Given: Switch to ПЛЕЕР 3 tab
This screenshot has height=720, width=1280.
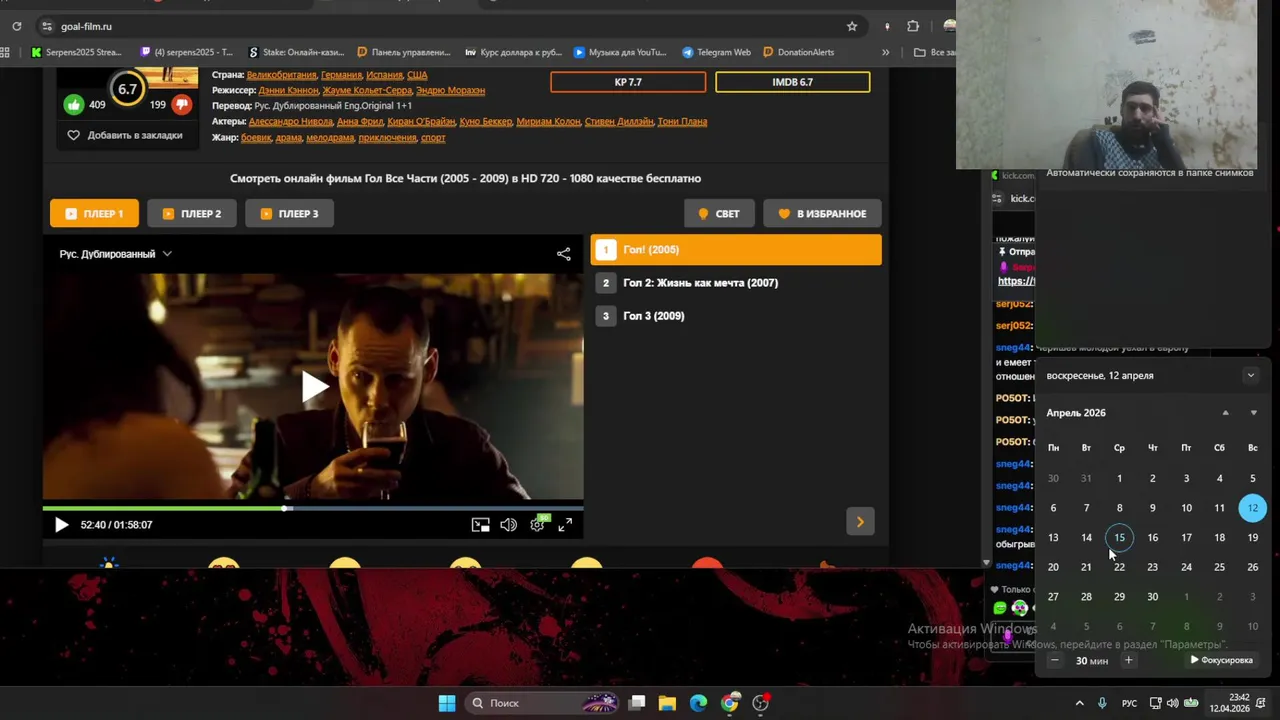Looking at the screenshot, I should (289, 213).
